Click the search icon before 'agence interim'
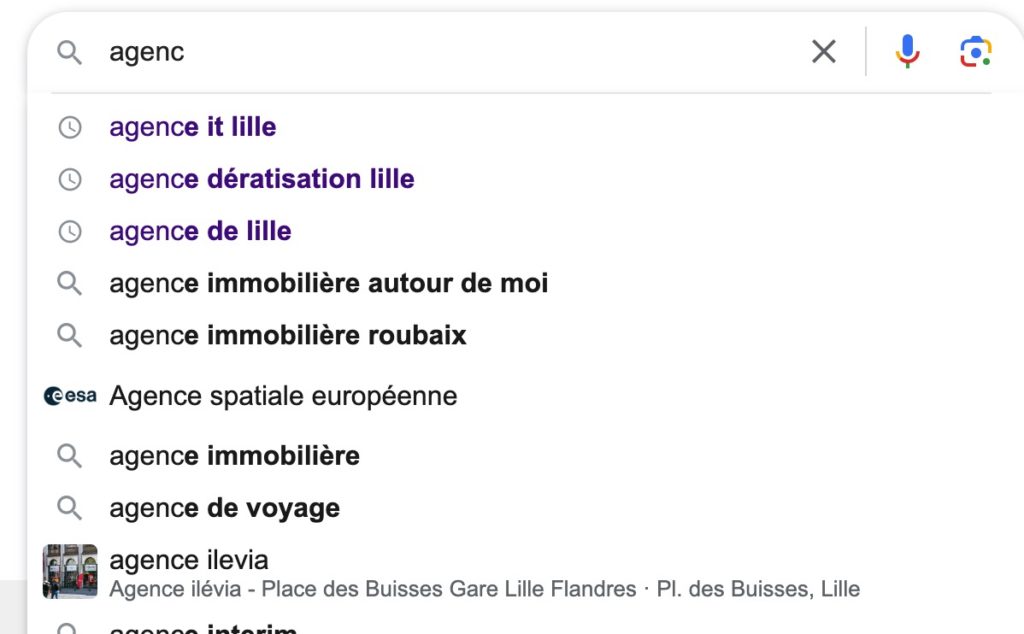The height and width of the screenshot is (634, 1024). (x=69, y=630)
